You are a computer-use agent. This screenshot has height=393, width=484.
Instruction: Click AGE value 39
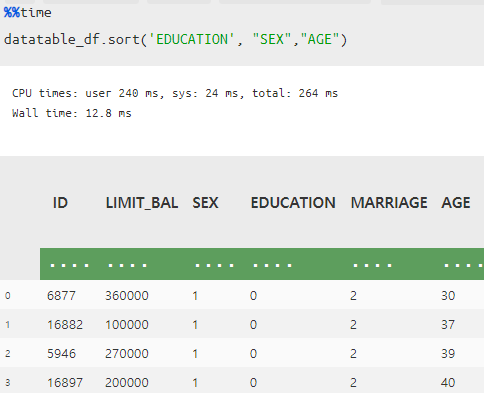pos(448,354)
